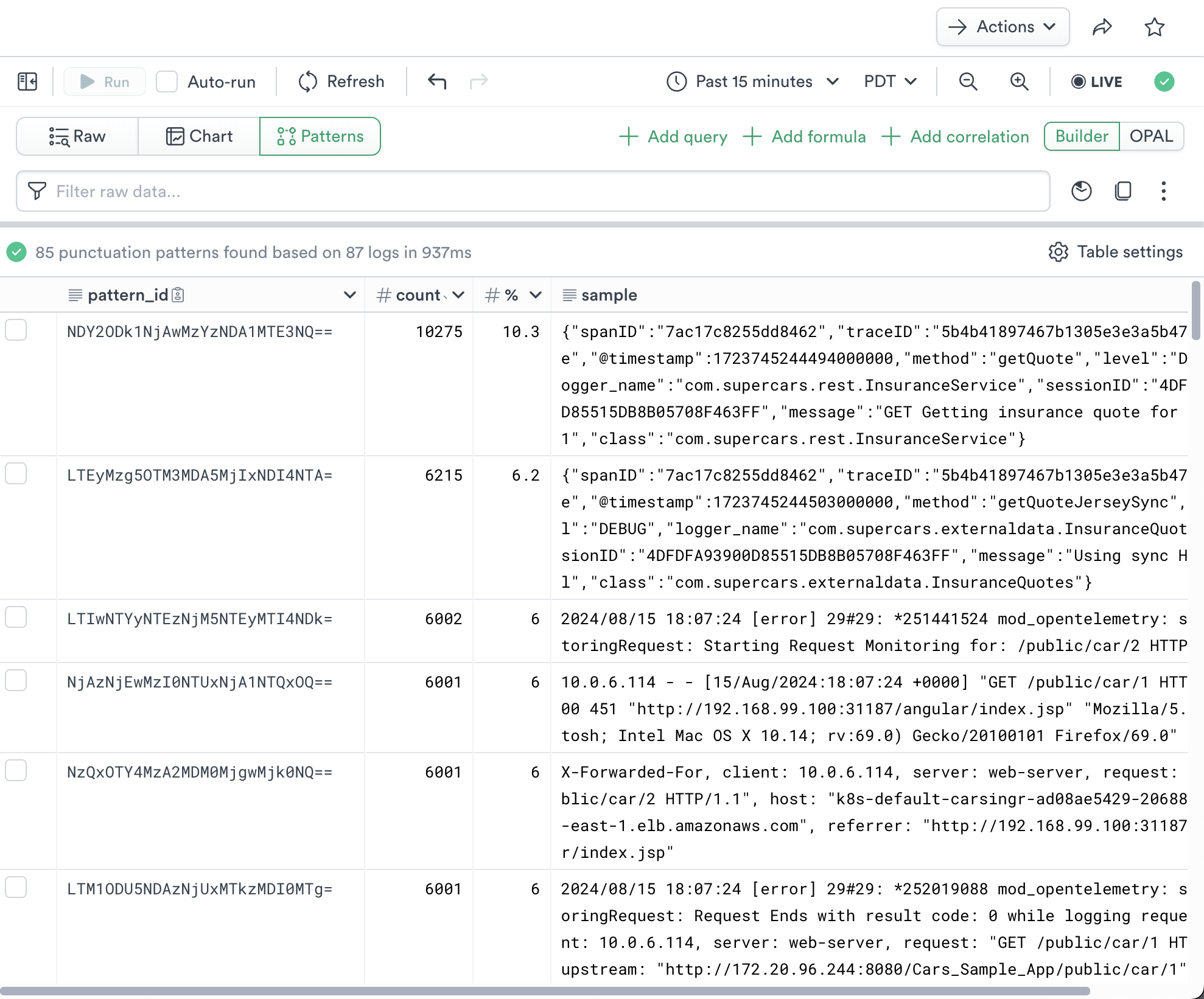Click the Refresh button

341,82
